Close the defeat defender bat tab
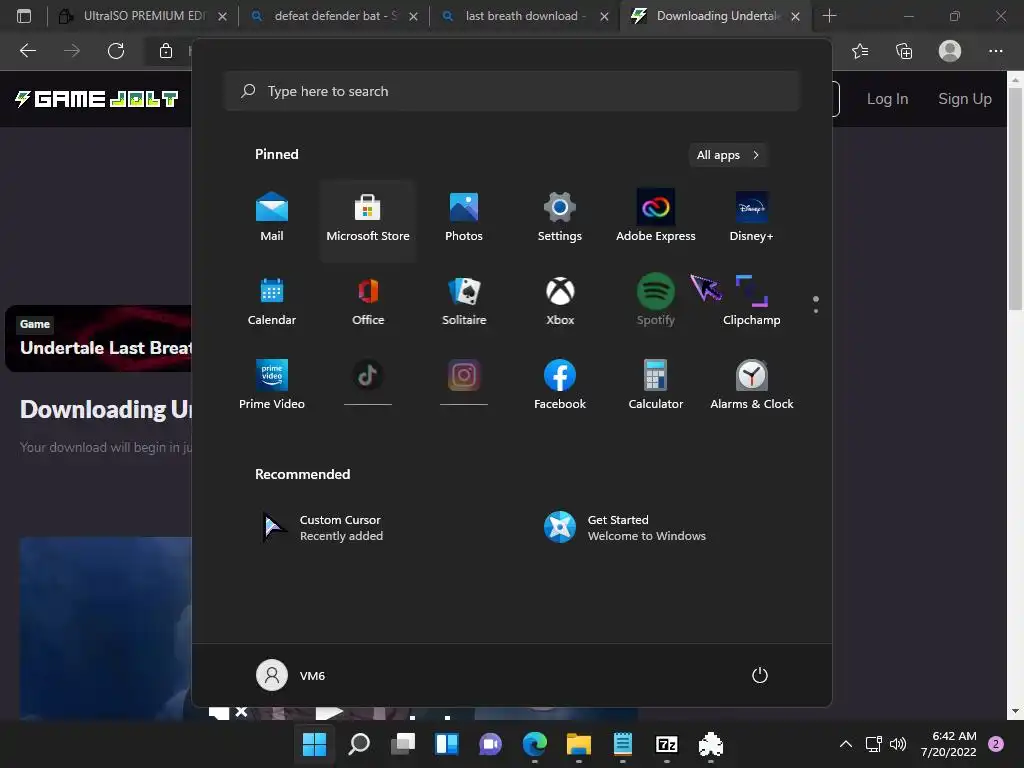1024x768 pixels. (x=413, y=16)
